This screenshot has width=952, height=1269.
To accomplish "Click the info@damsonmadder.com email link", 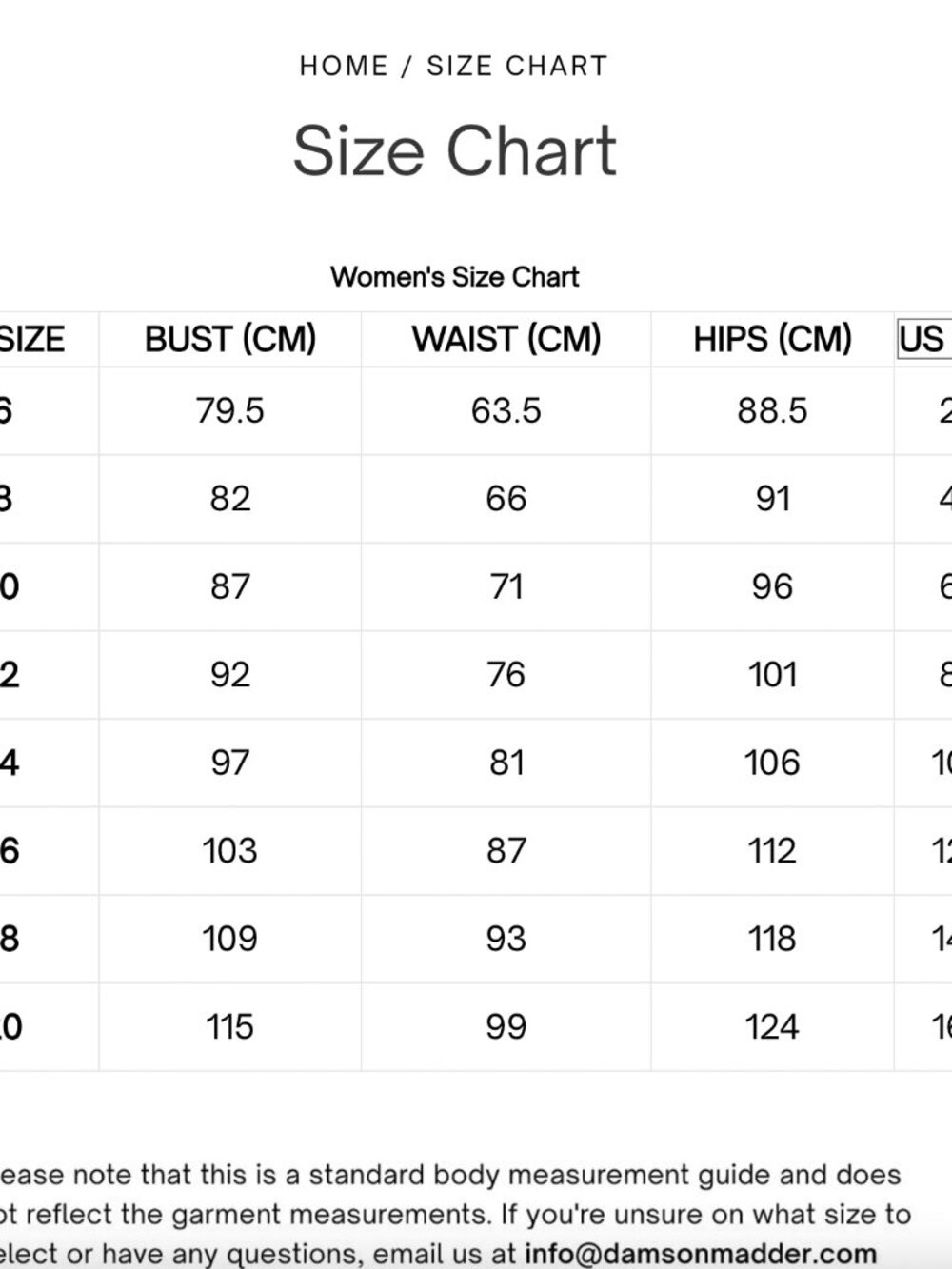I will pyautogui.click(x=701, y=1254).
